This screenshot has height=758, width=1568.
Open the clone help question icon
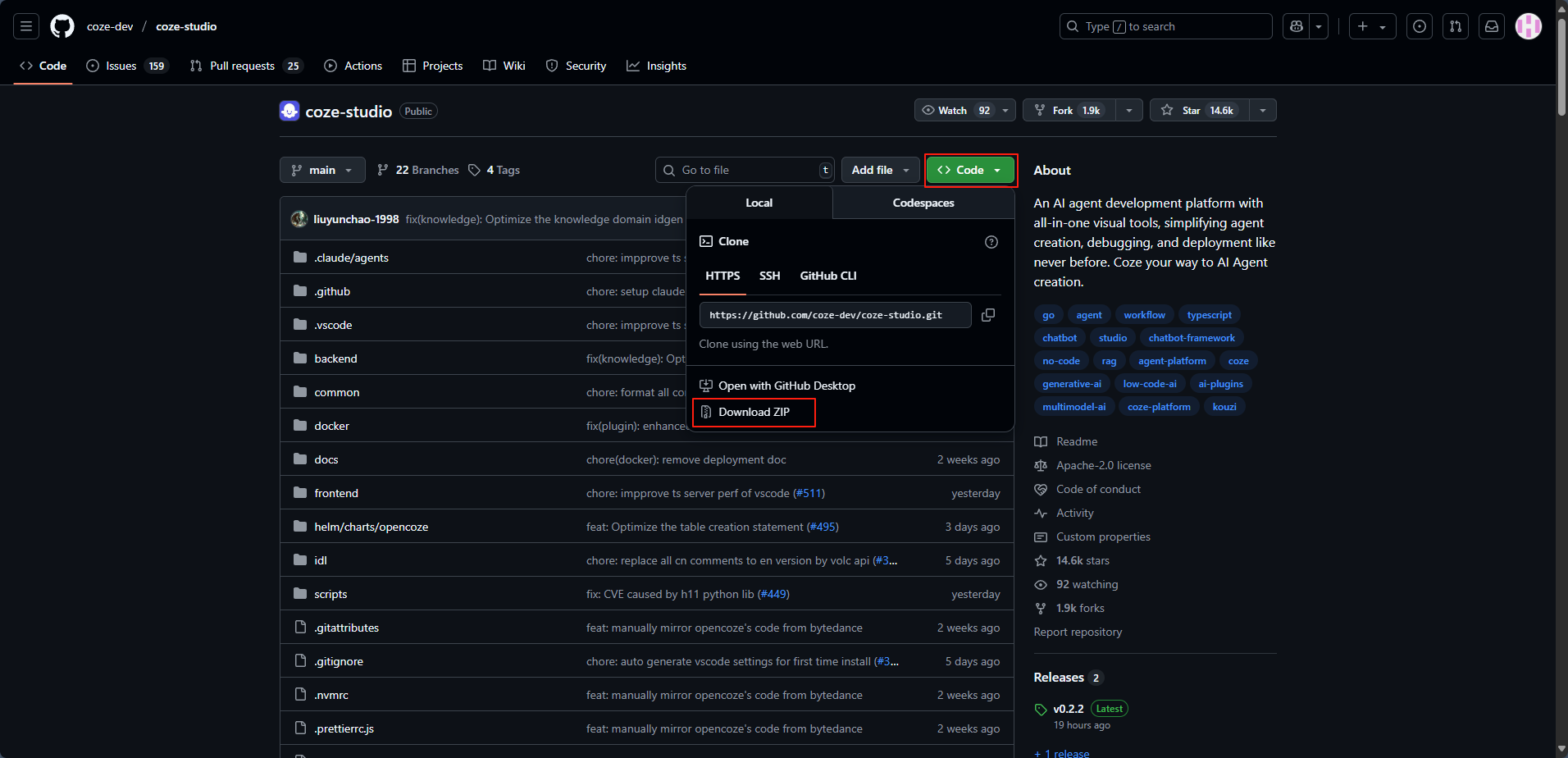(x=991, y=242)
